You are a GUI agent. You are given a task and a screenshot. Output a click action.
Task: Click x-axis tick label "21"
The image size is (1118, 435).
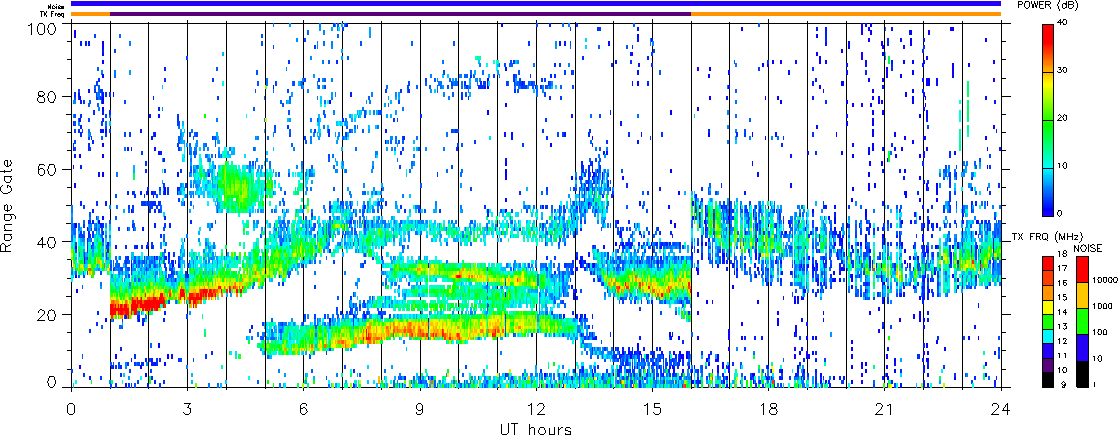coord(885,409)
